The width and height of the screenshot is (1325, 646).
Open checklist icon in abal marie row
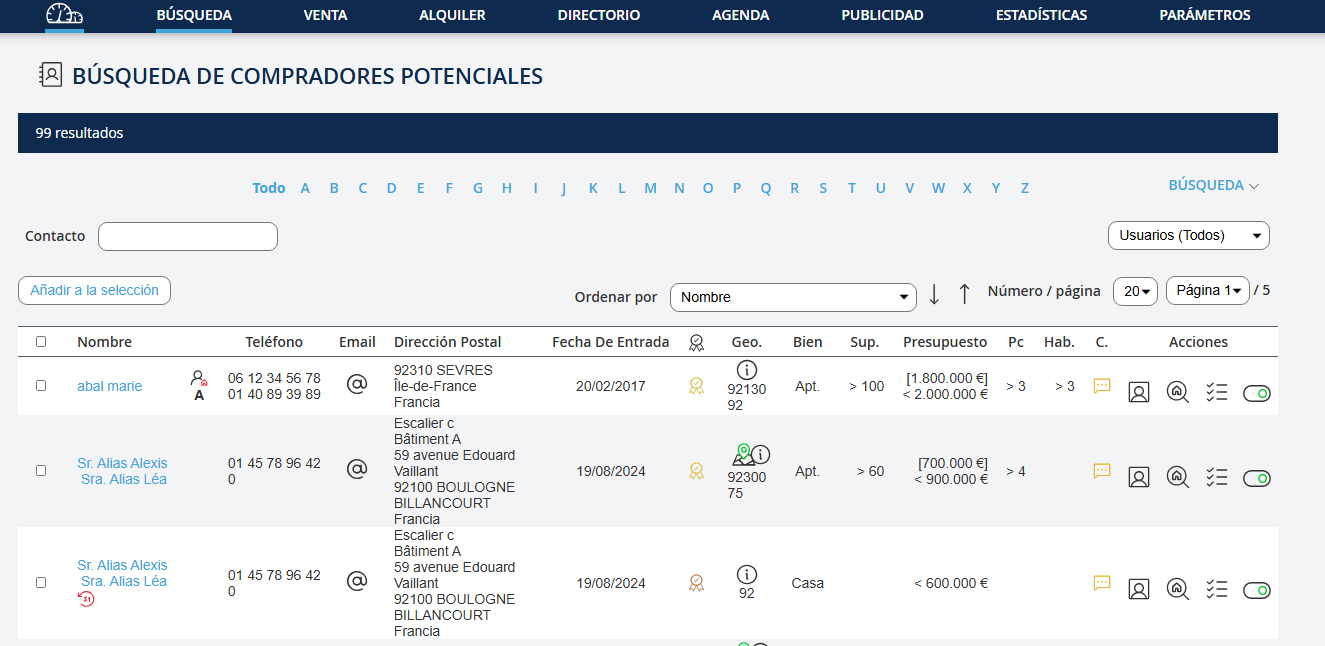(1216, 392)
